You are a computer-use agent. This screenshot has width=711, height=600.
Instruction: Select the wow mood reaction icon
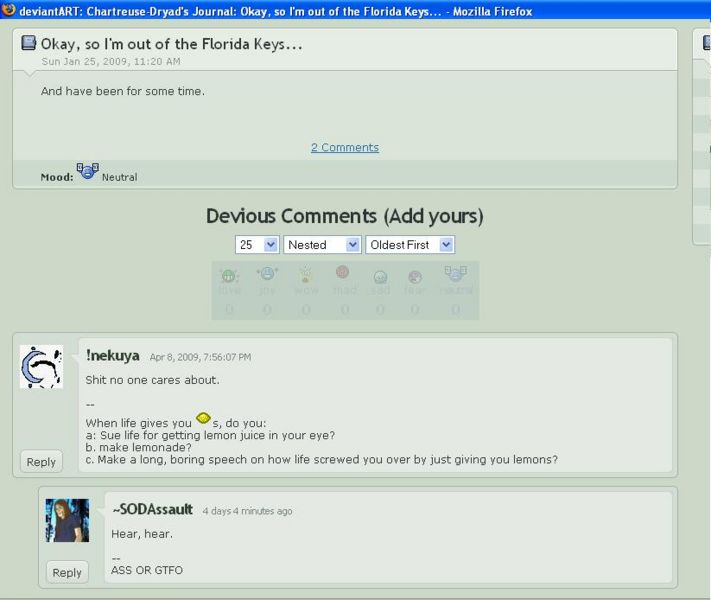[306, 276]
